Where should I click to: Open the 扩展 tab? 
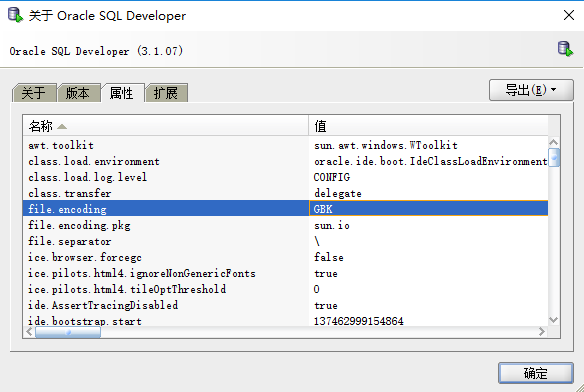pos(166,93)
